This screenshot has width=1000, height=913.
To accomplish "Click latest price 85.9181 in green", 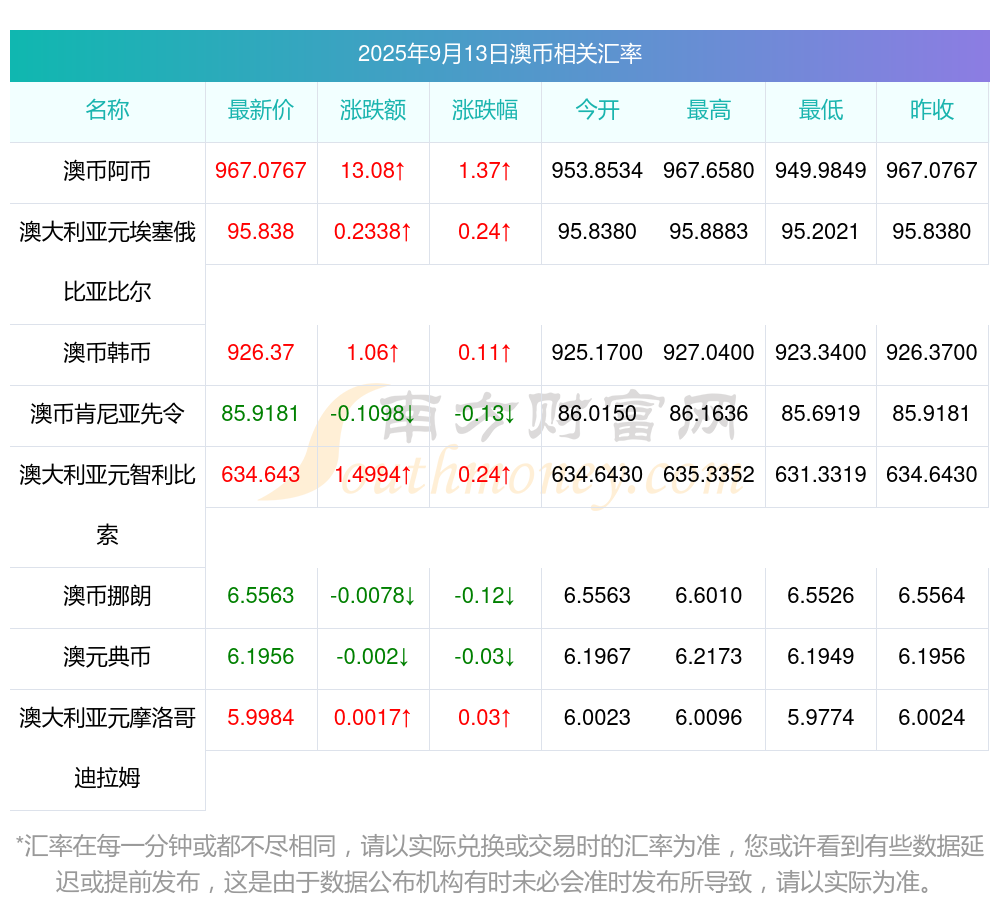I will 261,414.
